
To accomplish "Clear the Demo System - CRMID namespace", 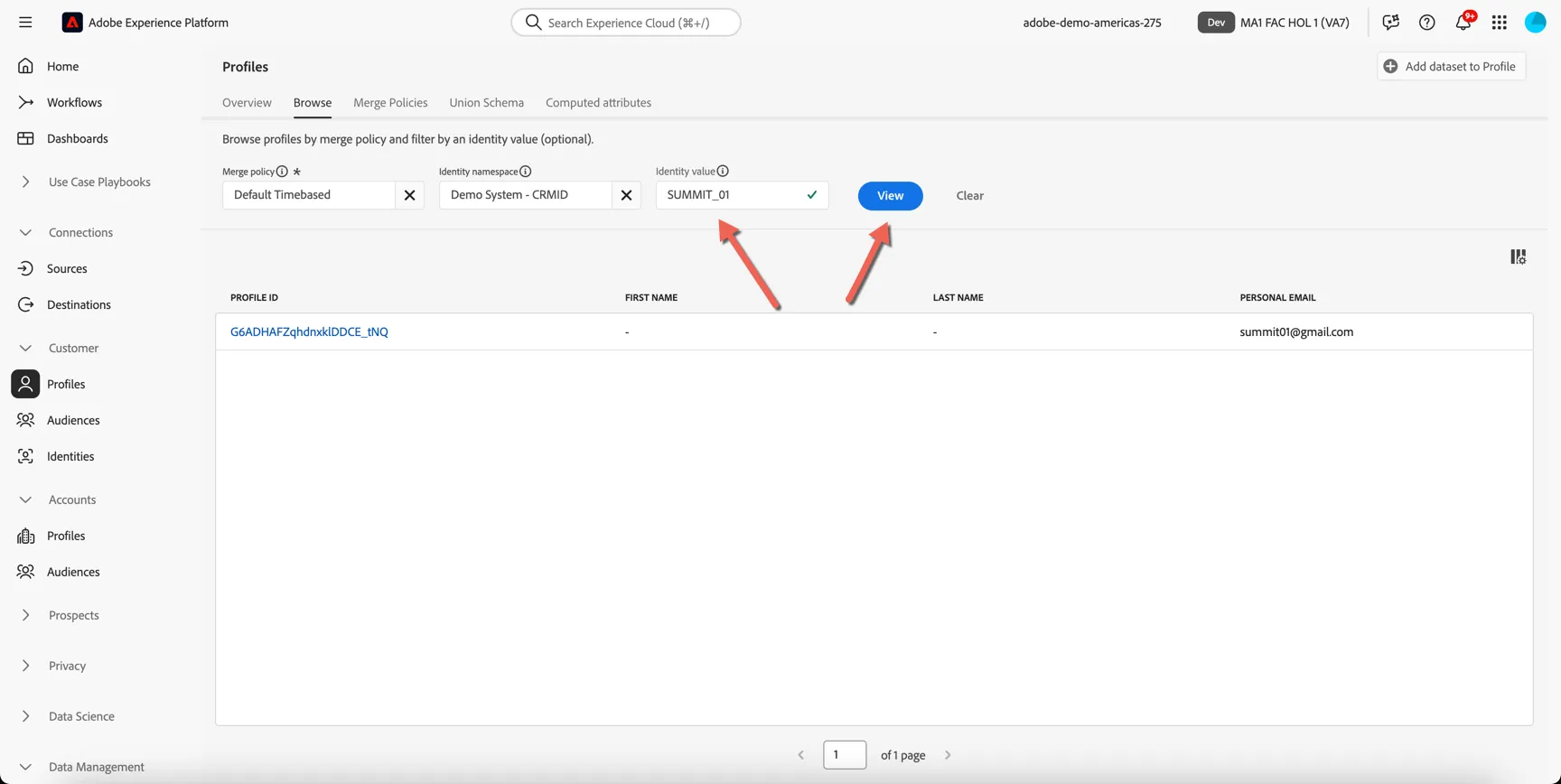I will pos(626,195).
